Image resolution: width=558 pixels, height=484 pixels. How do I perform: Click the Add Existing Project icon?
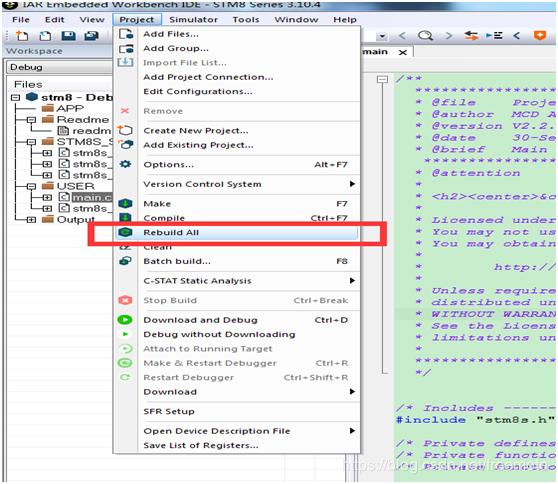(126, 145)
